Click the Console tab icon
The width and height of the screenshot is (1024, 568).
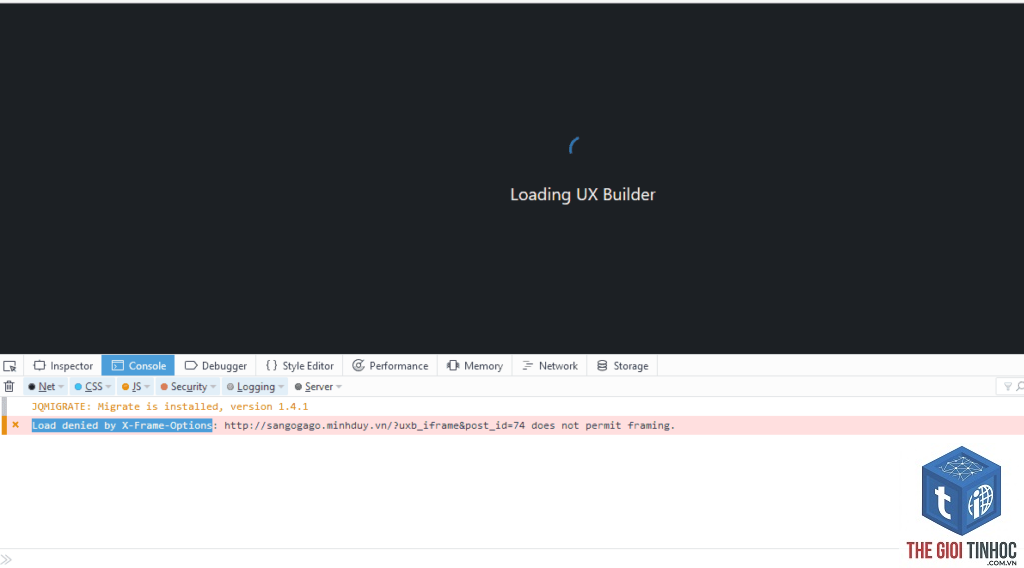[x=118, y=366]
